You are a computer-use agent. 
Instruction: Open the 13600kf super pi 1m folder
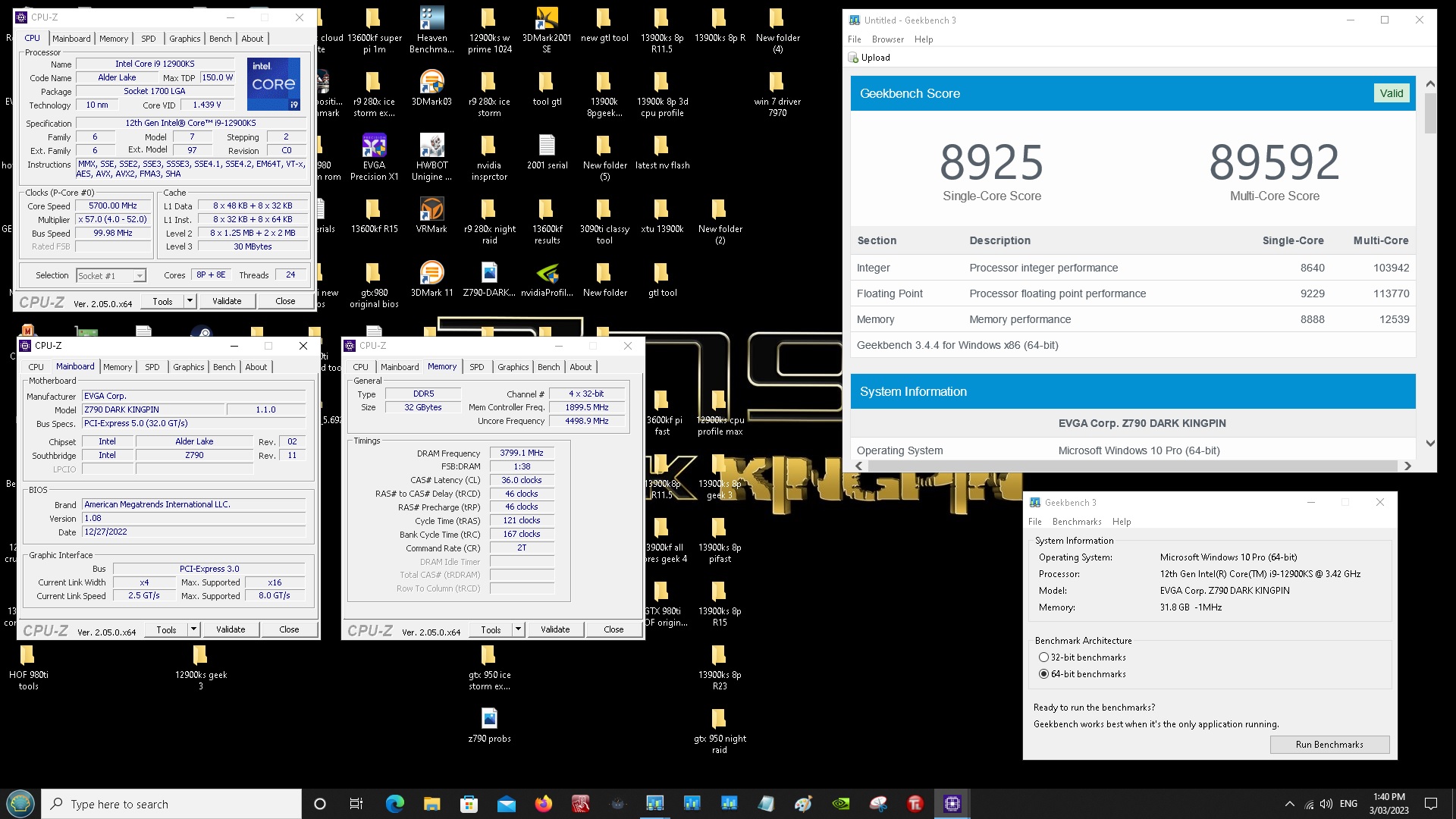tap(374, 30)
